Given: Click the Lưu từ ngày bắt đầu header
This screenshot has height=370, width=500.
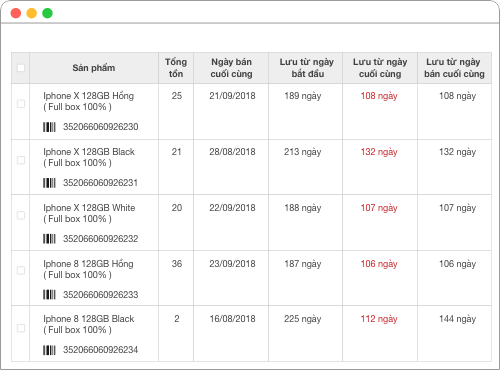Looking at the screenshot, I should tap(306, 68).
